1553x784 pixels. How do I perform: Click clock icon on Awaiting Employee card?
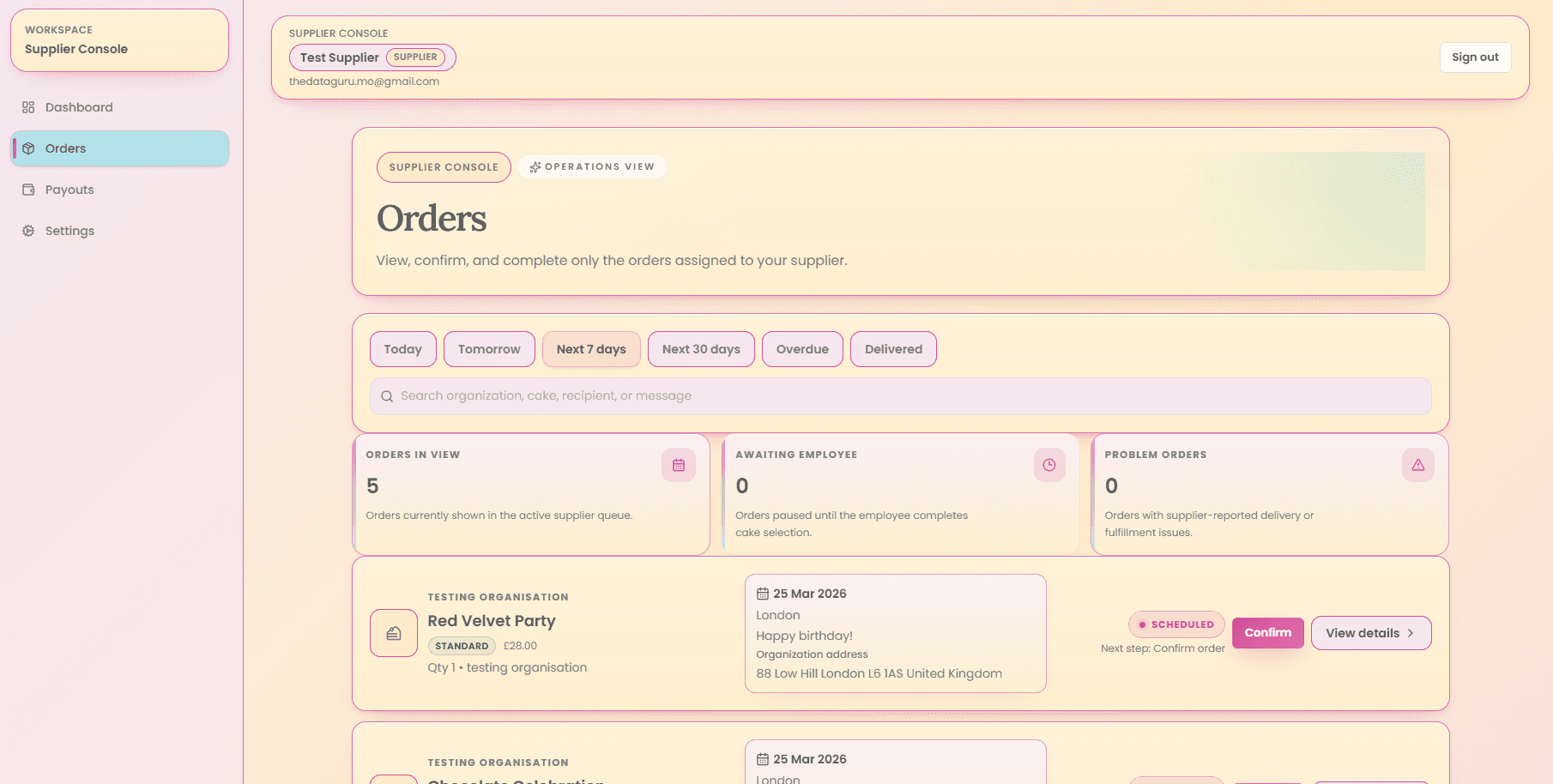click(x=1048, y=465)
